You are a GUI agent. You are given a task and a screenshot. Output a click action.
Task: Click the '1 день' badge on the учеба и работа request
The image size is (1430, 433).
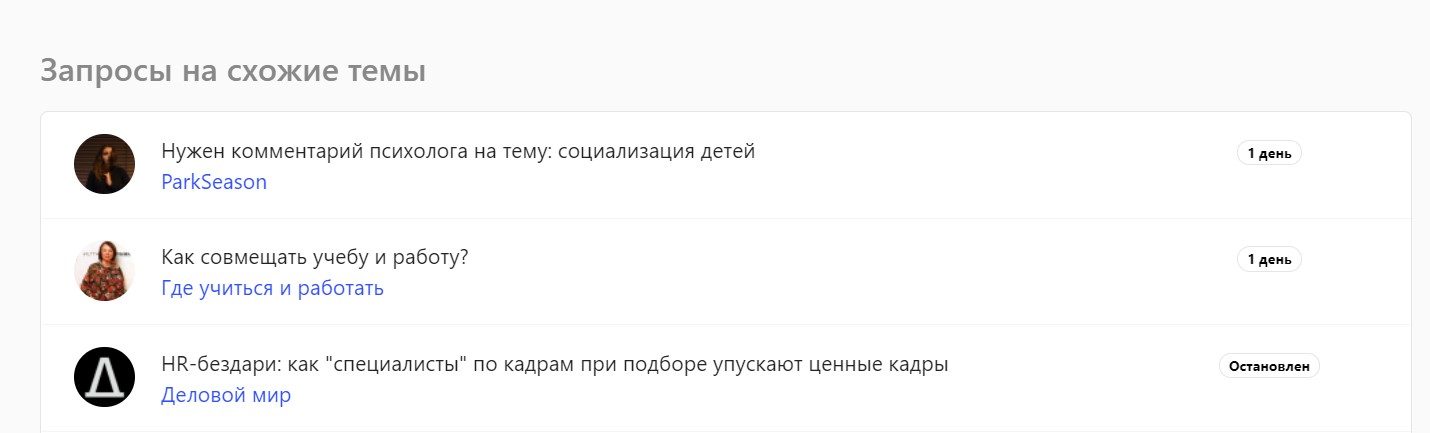(x=1268, y=260)
